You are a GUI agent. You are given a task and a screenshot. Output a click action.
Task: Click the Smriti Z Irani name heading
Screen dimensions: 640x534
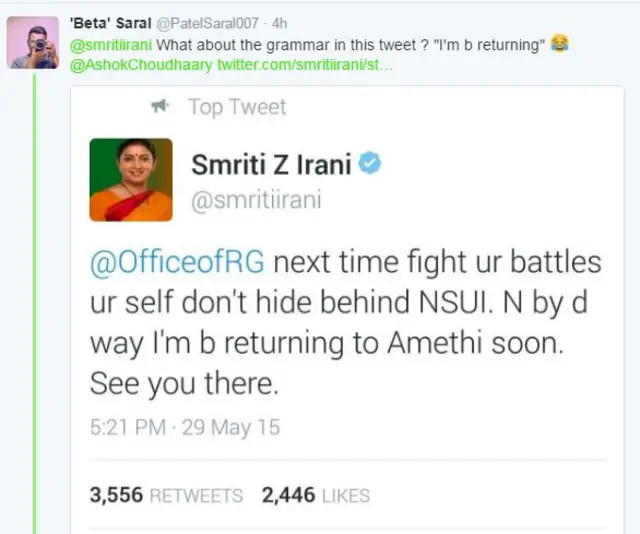268,165
